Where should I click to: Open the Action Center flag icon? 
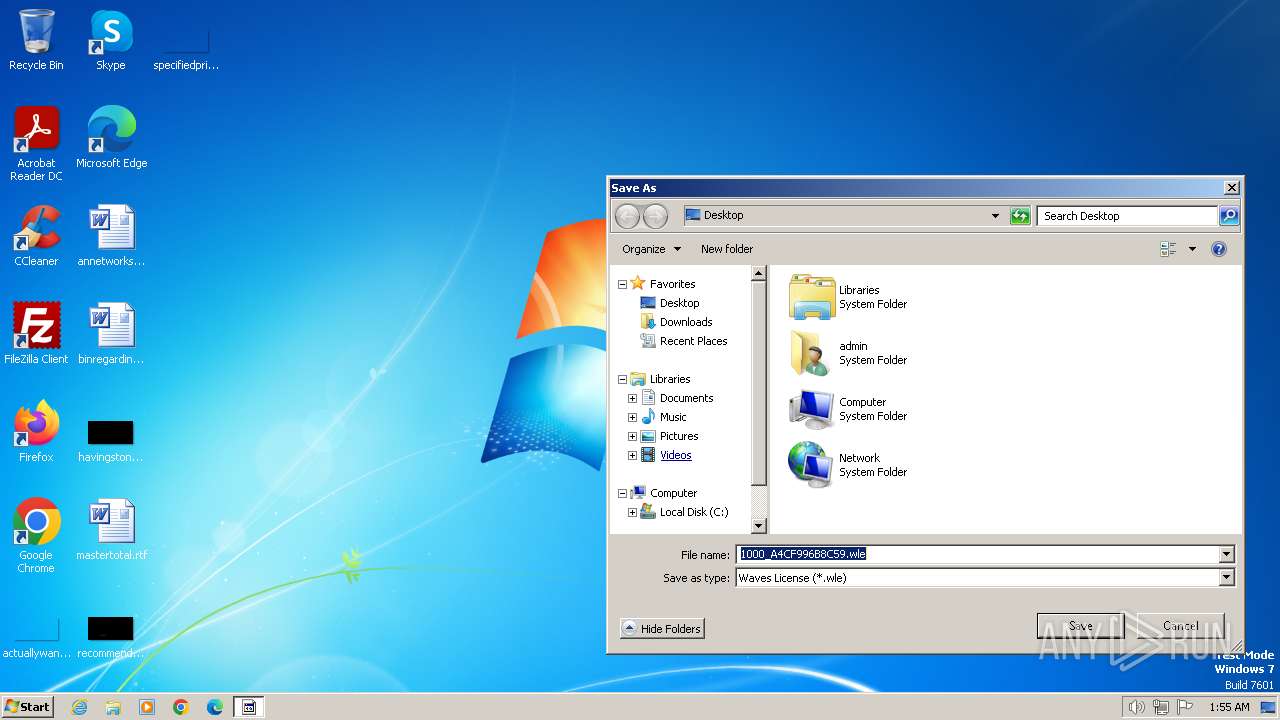1186,707
